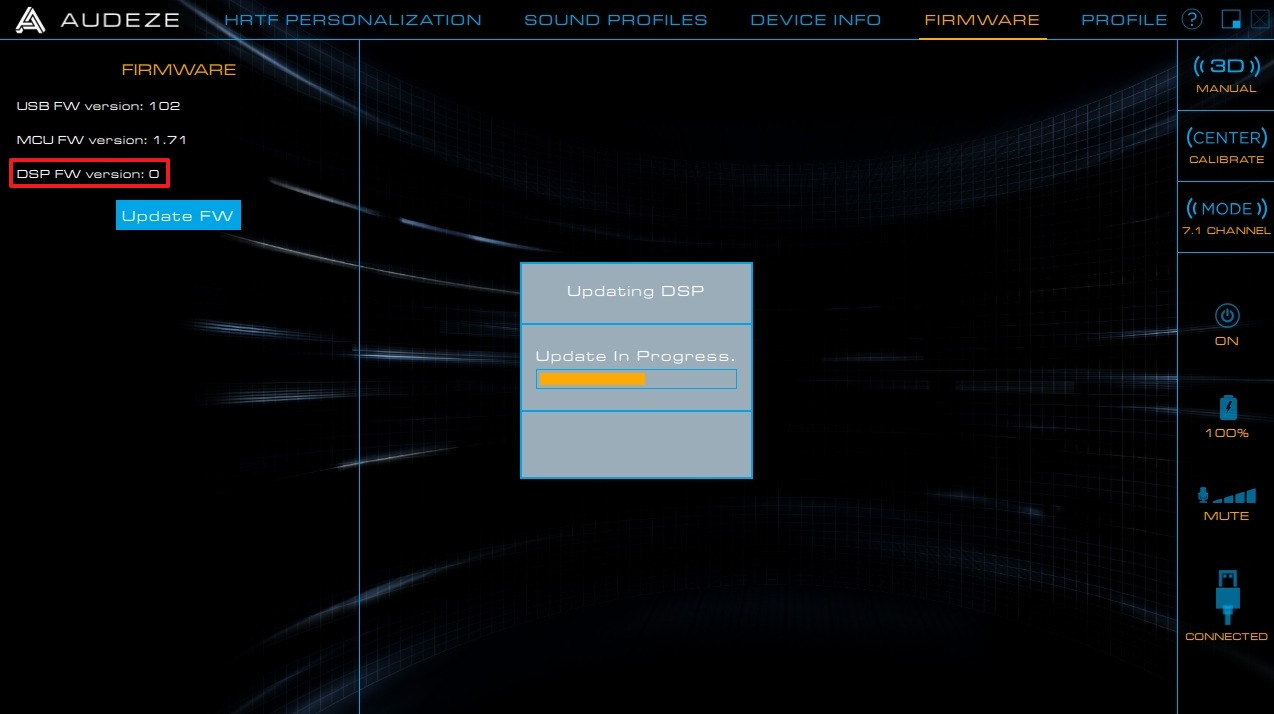The width and height of the screenshot is (1274, 714).
Task: Select the 'MCU FW version: 1.71' text
Action: [x=101, y=140]
